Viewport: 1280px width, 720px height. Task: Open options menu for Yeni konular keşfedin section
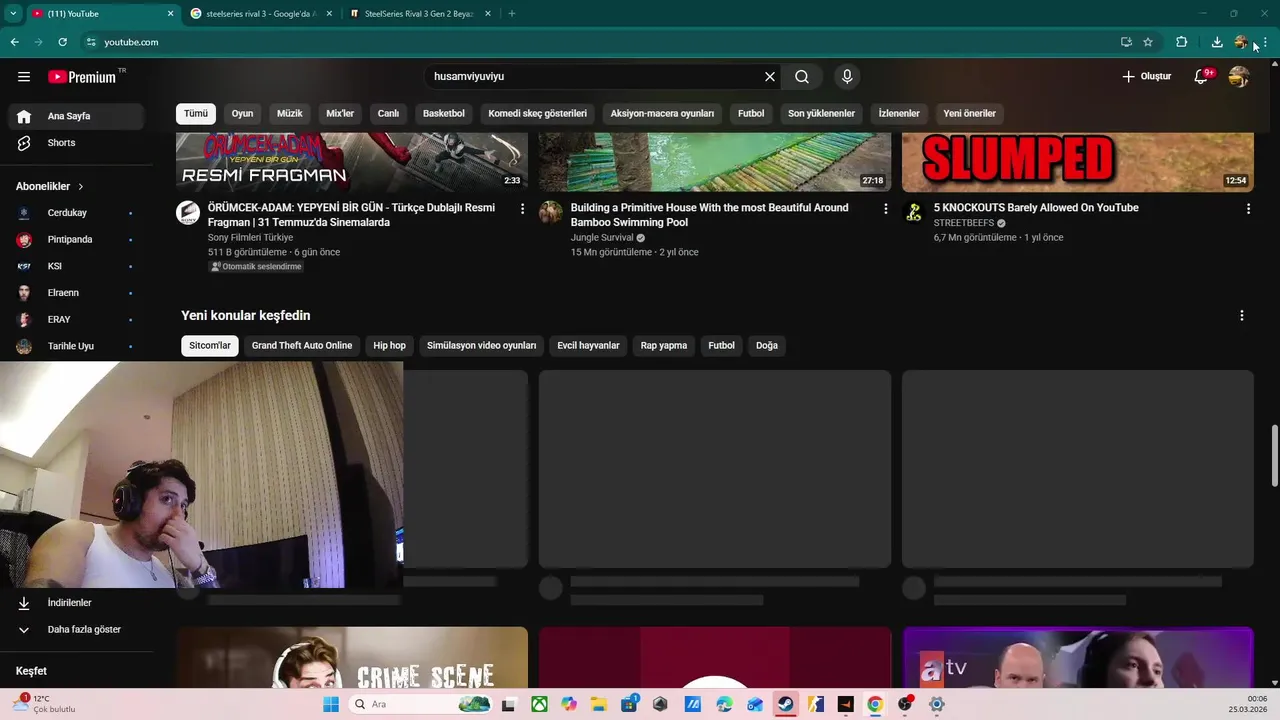[1242, 315]
